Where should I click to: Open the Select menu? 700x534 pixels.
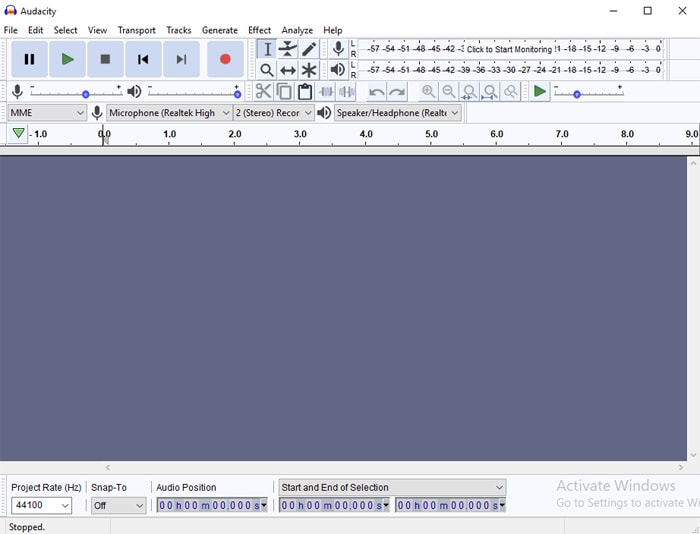pyautogui.click(x=66, y=30)
